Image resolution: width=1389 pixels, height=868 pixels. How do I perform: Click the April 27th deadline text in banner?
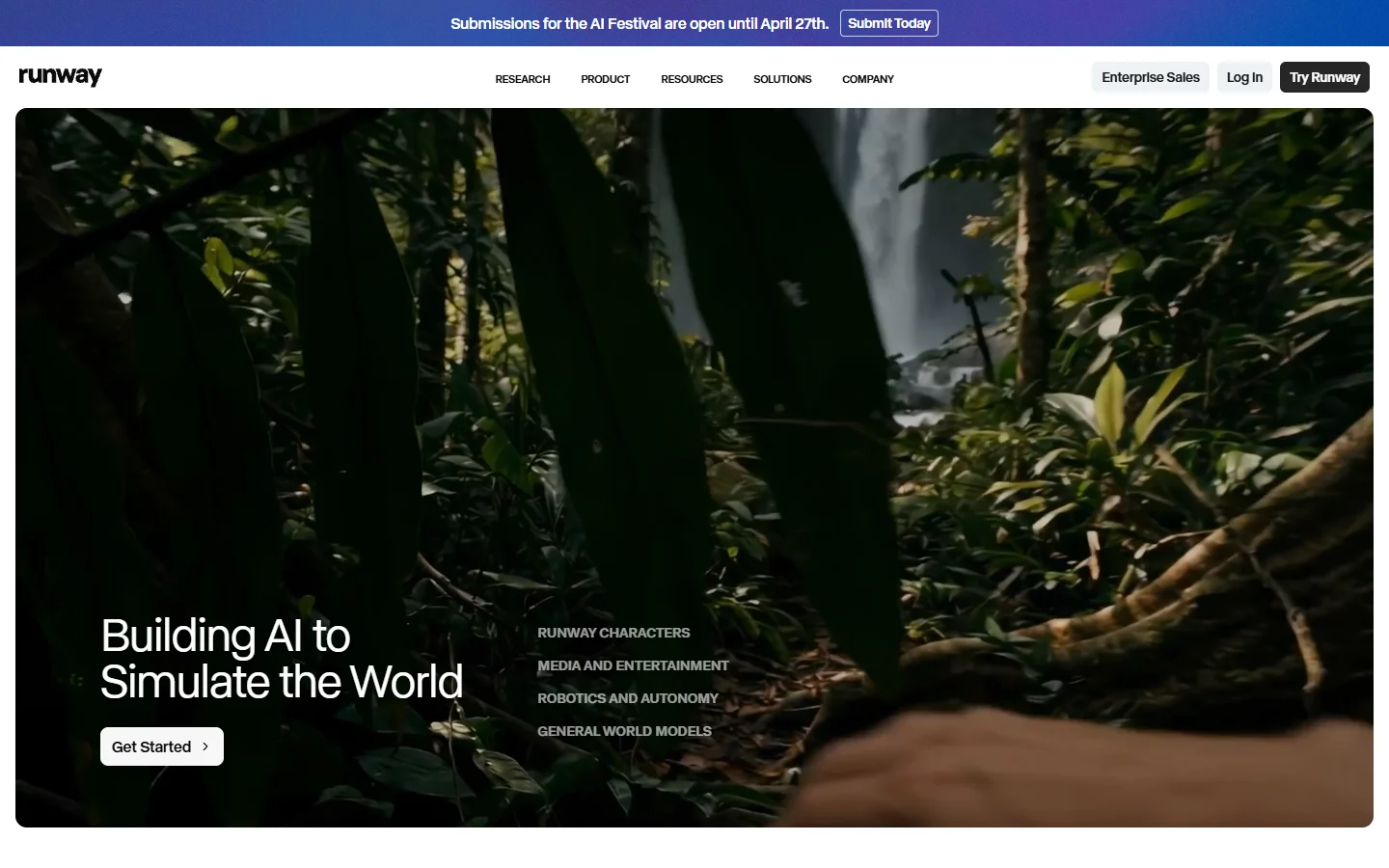click(x=791, y=22)
